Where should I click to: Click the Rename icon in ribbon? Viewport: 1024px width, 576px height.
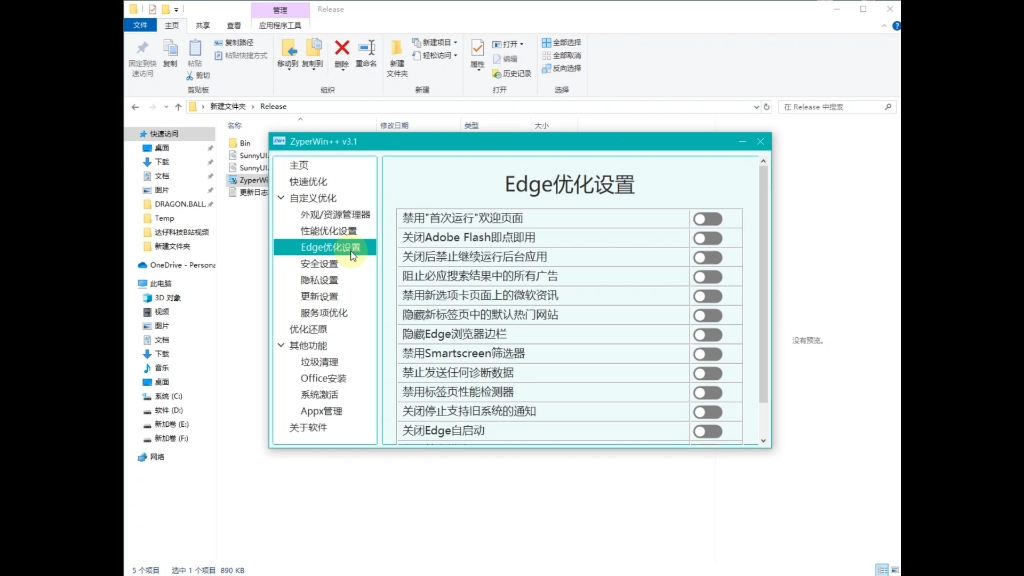click(366, 48)
